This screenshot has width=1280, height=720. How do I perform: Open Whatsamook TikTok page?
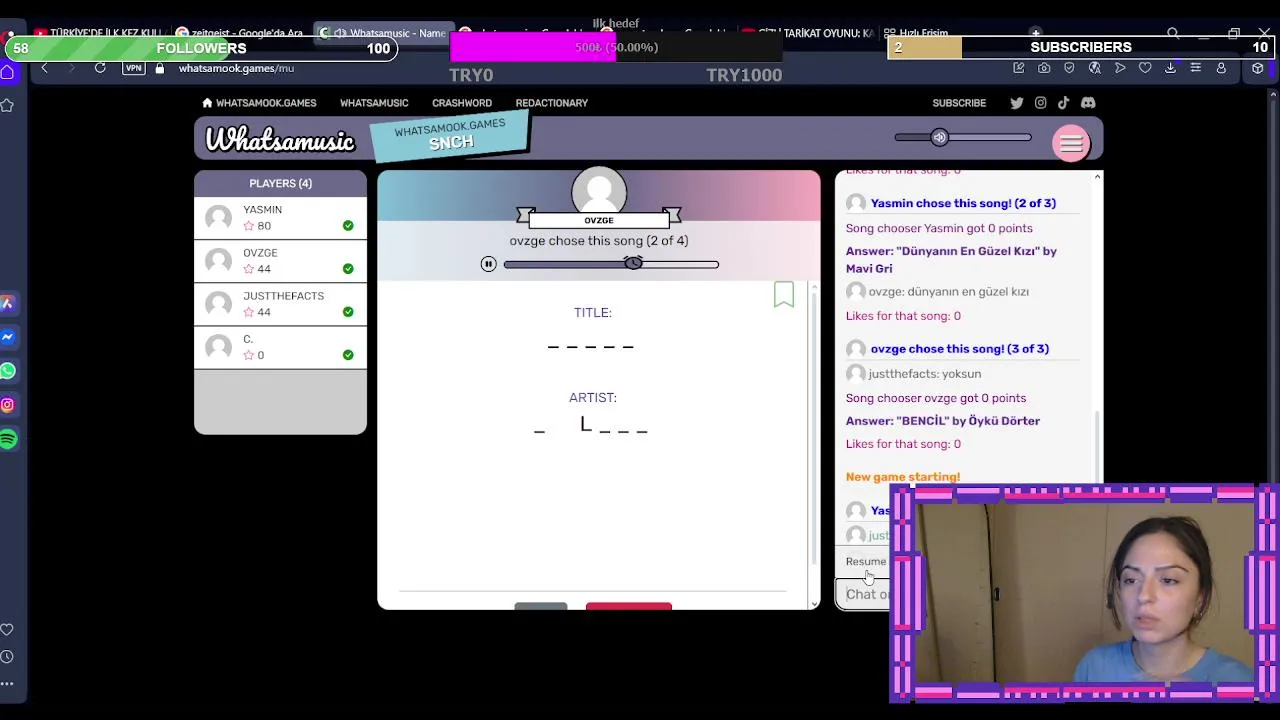click(1064, 103)
